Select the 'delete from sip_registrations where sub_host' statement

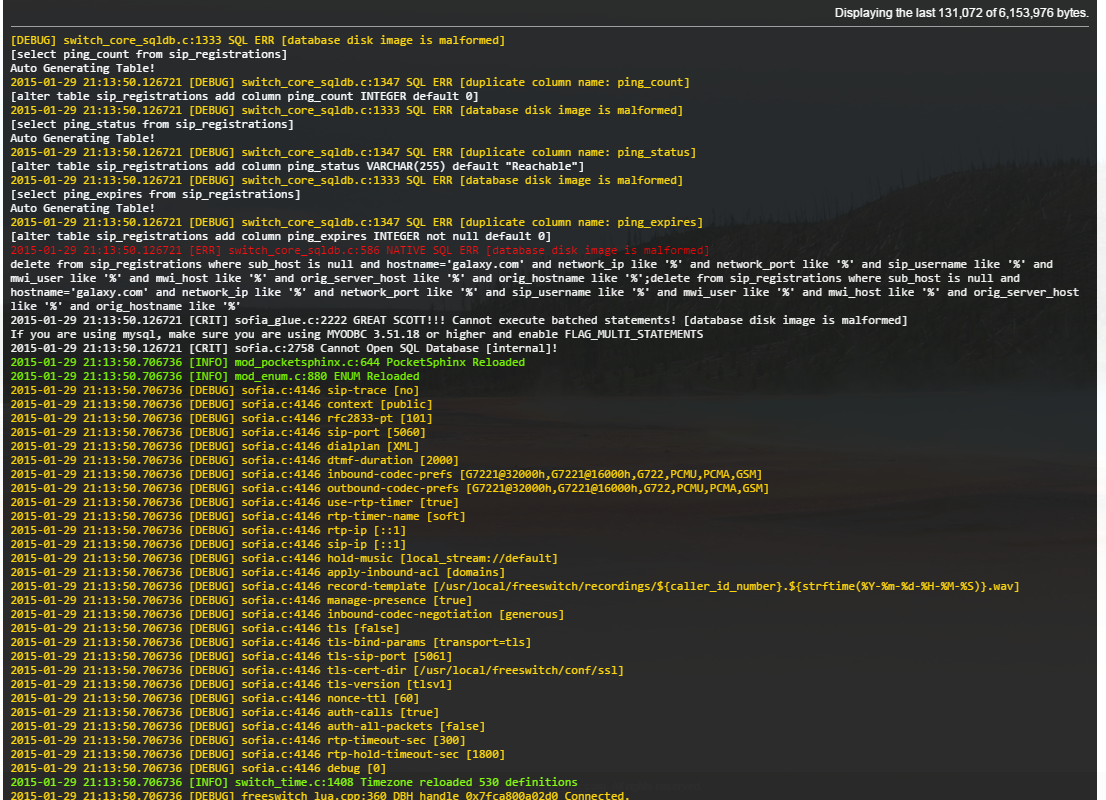545,285
